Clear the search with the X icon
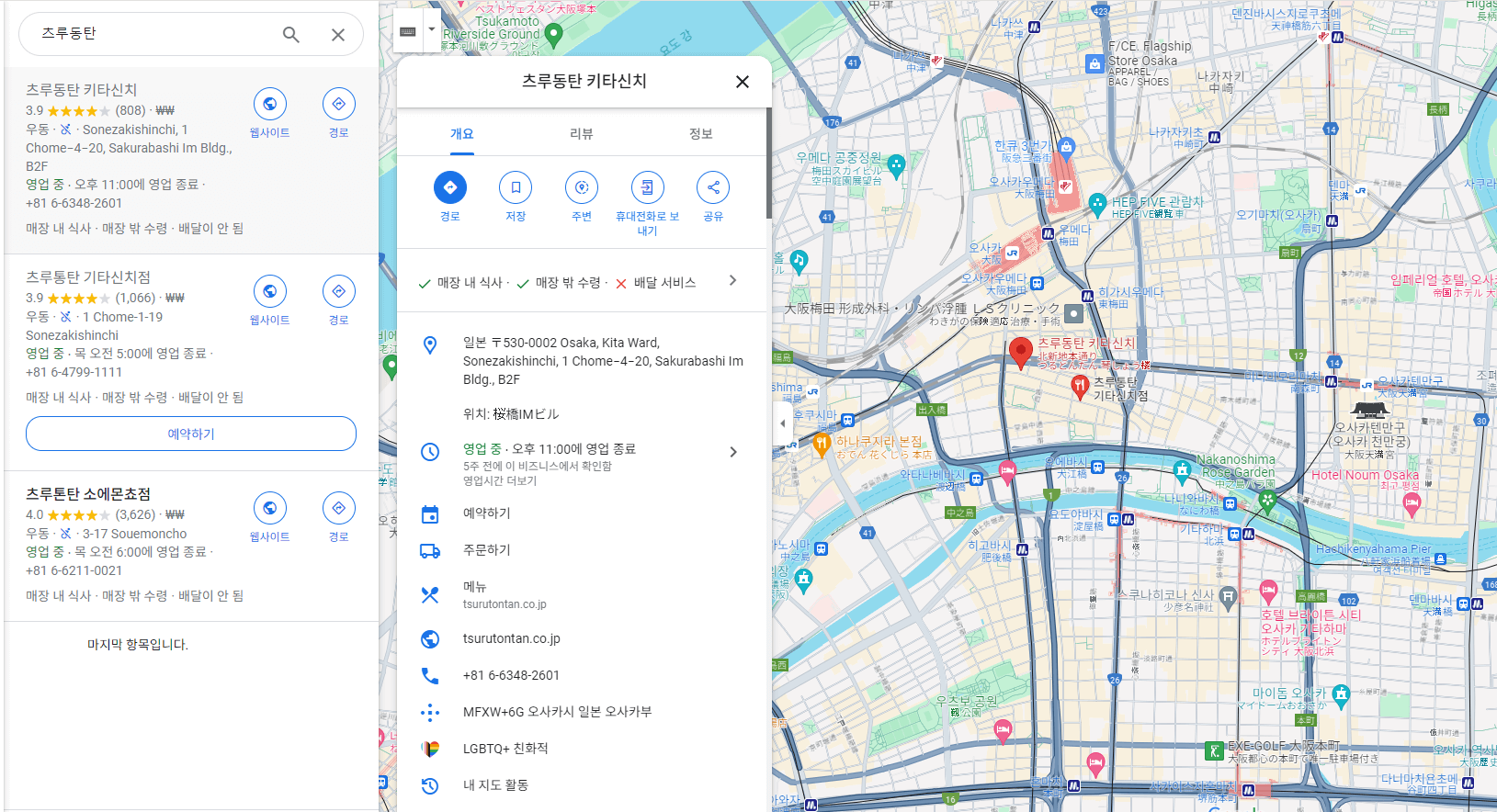1497x812 pixels. pos(338,35)
